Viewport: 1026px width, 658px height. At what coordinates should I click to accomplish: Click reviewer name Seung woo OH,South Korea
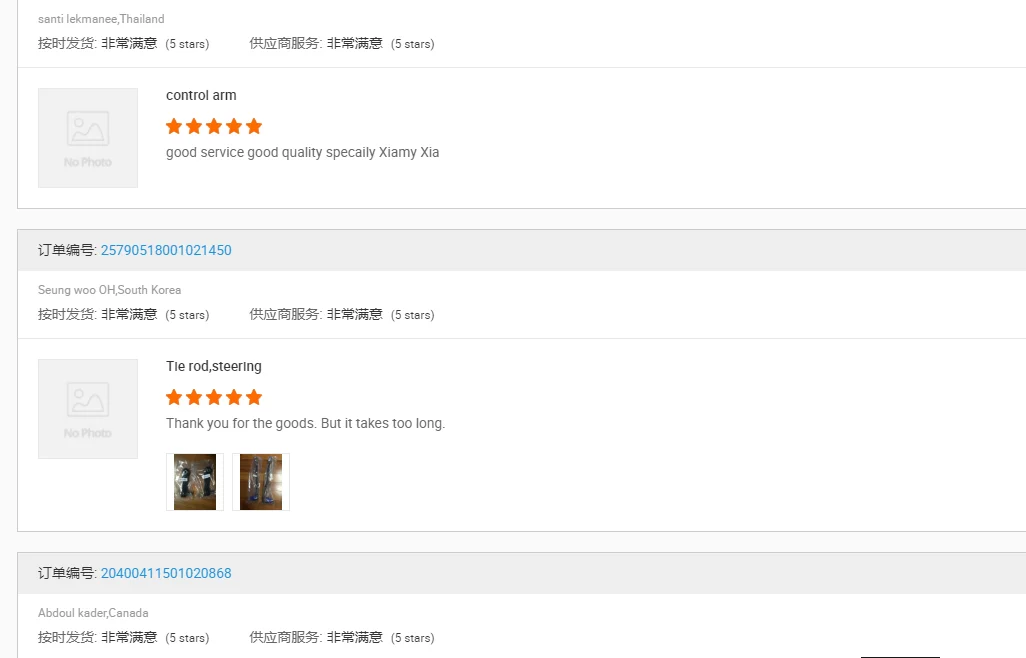(110, 290)
